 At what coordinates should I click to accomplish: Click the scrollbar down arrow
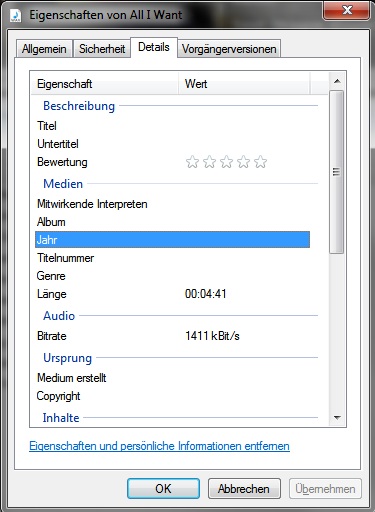(337, 418)
